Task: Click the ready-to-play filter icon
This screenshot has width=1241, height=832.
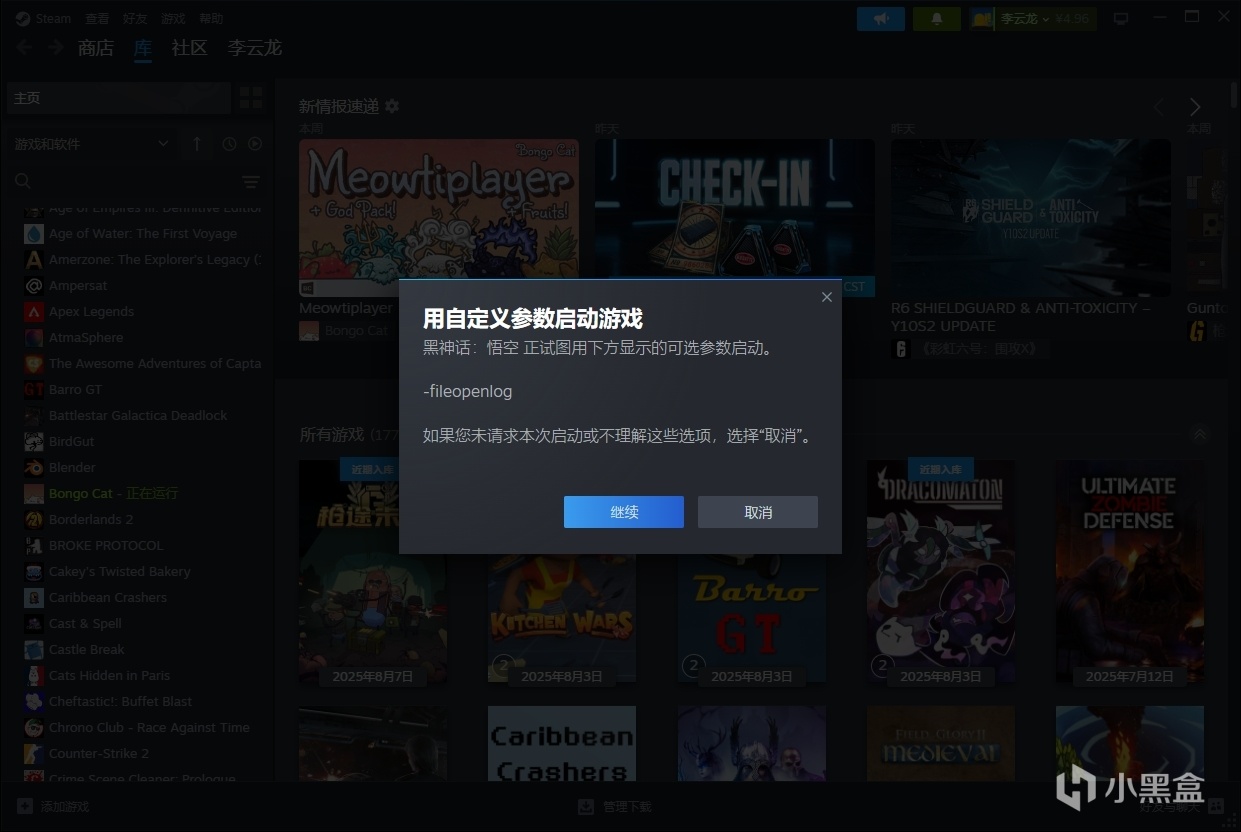Action: [255, 144]
